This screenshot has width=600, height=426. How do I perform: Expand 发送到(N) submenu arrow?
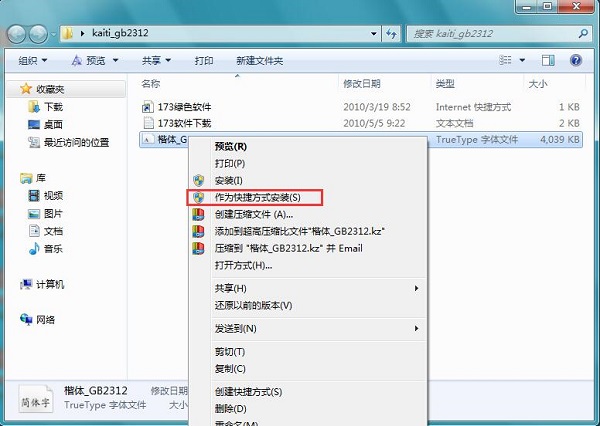point(416,328)
